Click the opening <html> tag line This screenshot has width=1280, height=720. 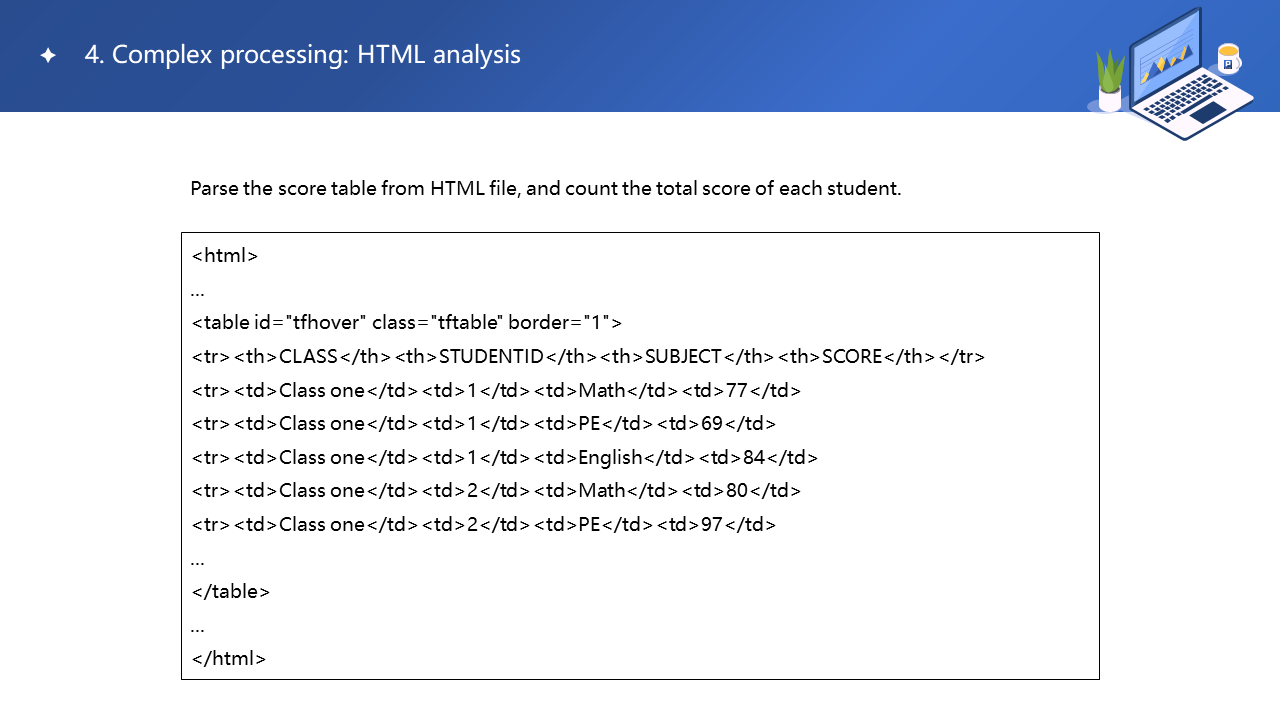click(x=225, y=255)
